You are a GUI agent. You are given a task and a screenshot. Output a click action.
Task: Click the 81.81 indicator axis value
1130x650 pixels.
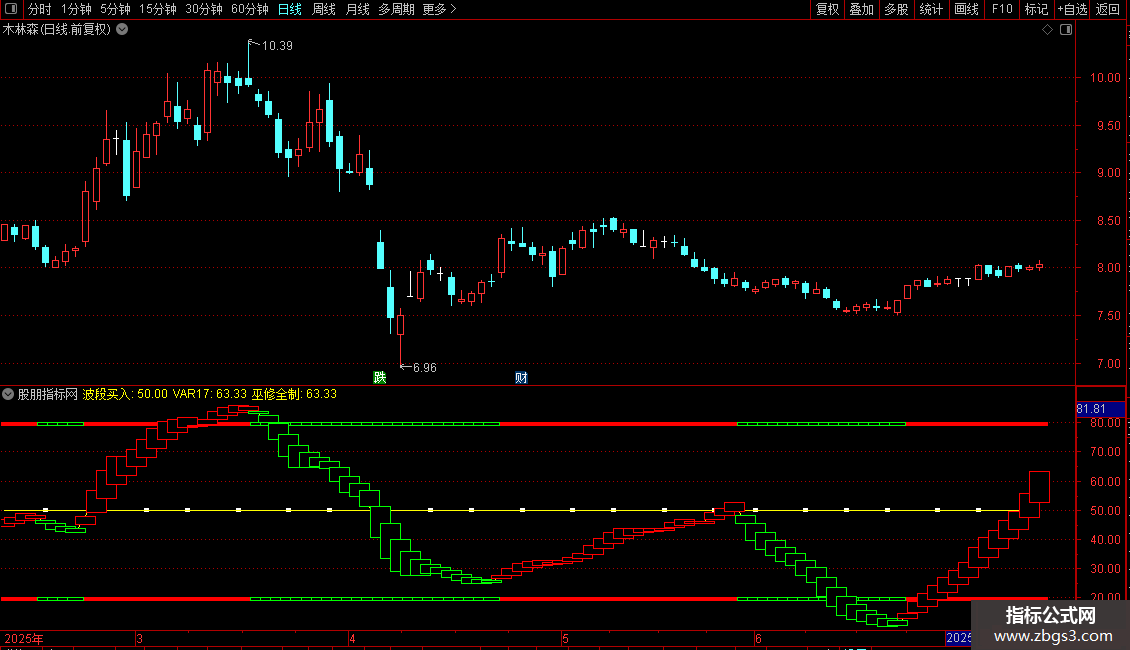(x=1090, y=409)
